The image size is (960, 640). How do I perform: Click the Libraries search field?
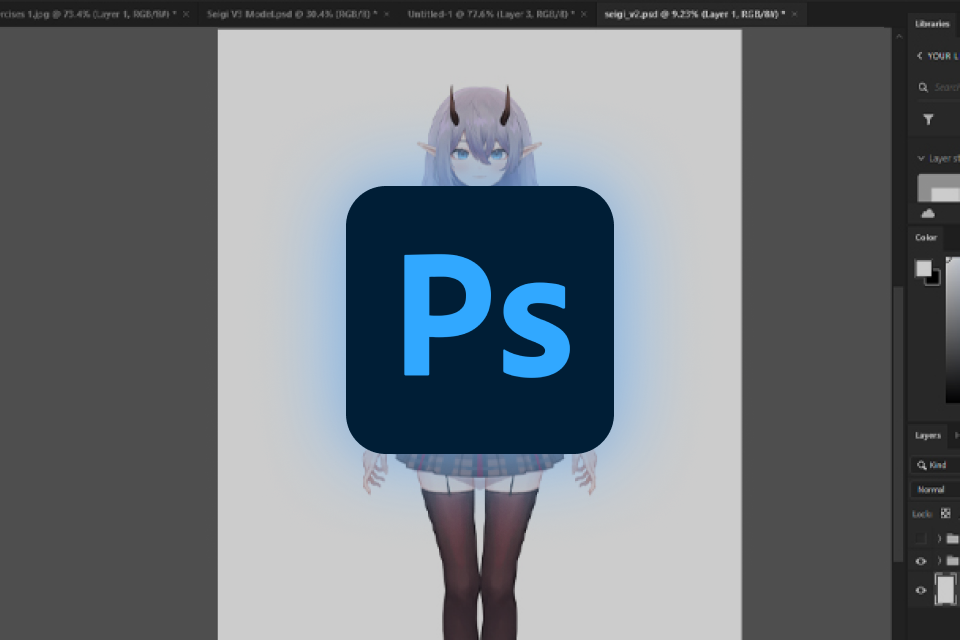click(x=946, y=88)
